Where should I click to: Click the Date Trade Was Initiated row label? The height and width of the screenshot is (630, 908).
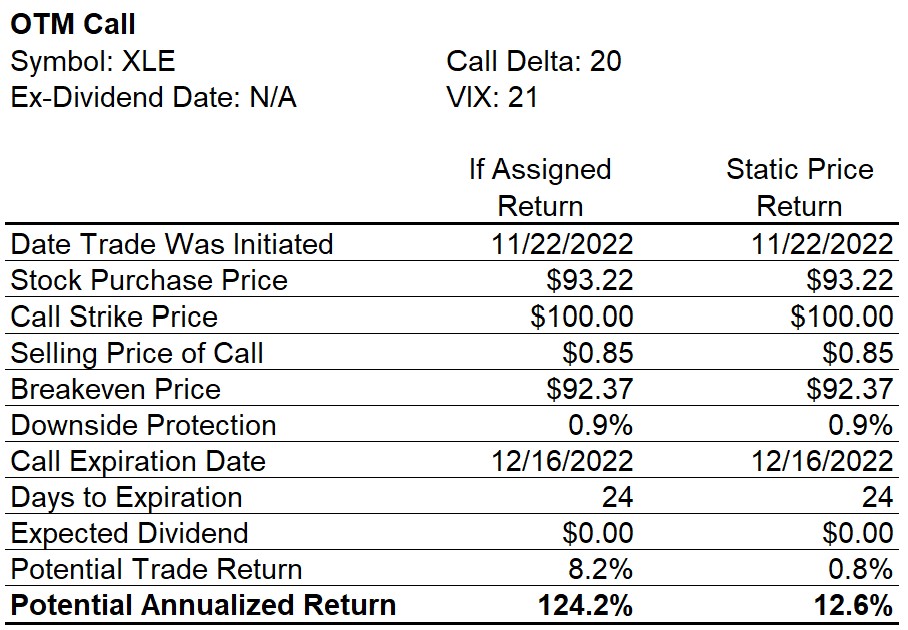click(x=172, y=244)
